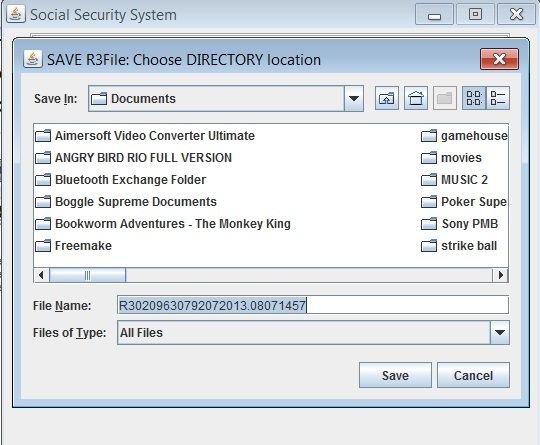Viewport: 540px width, 445px height.
Task: Switch to List view icon
Action: tap(474, 99)
